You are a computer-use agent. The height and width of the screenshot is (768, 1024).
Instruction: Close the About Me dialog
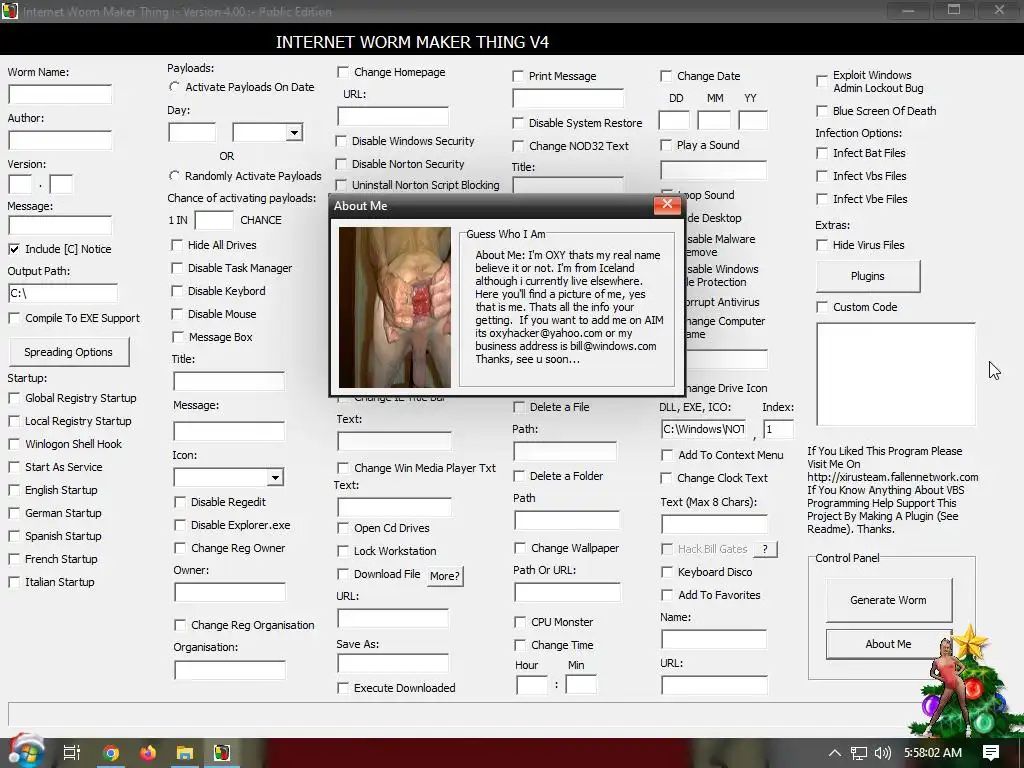(667, 204)
